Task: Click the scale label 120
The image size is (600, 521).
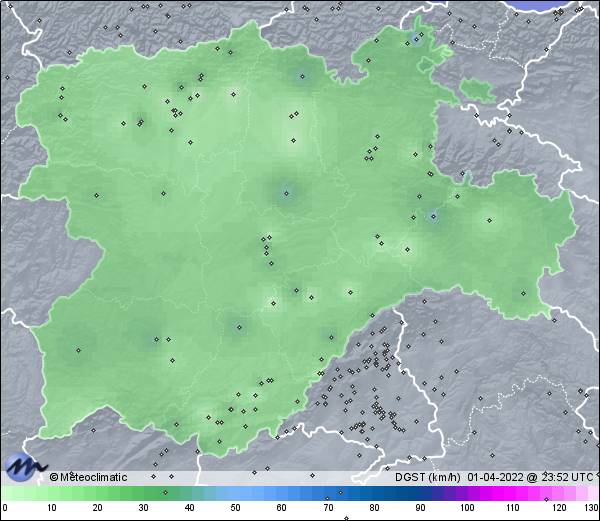Action: point(559,508)
